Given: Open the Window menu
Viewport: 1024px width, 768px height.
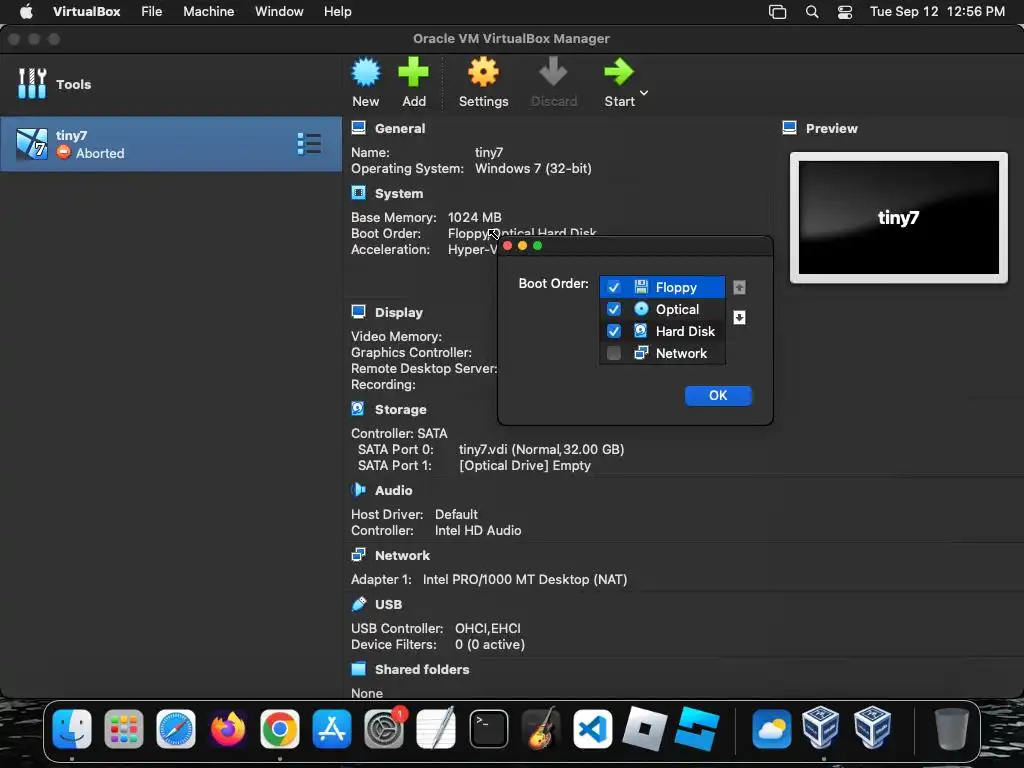Looking at the screenshot, I should point(279,11).
